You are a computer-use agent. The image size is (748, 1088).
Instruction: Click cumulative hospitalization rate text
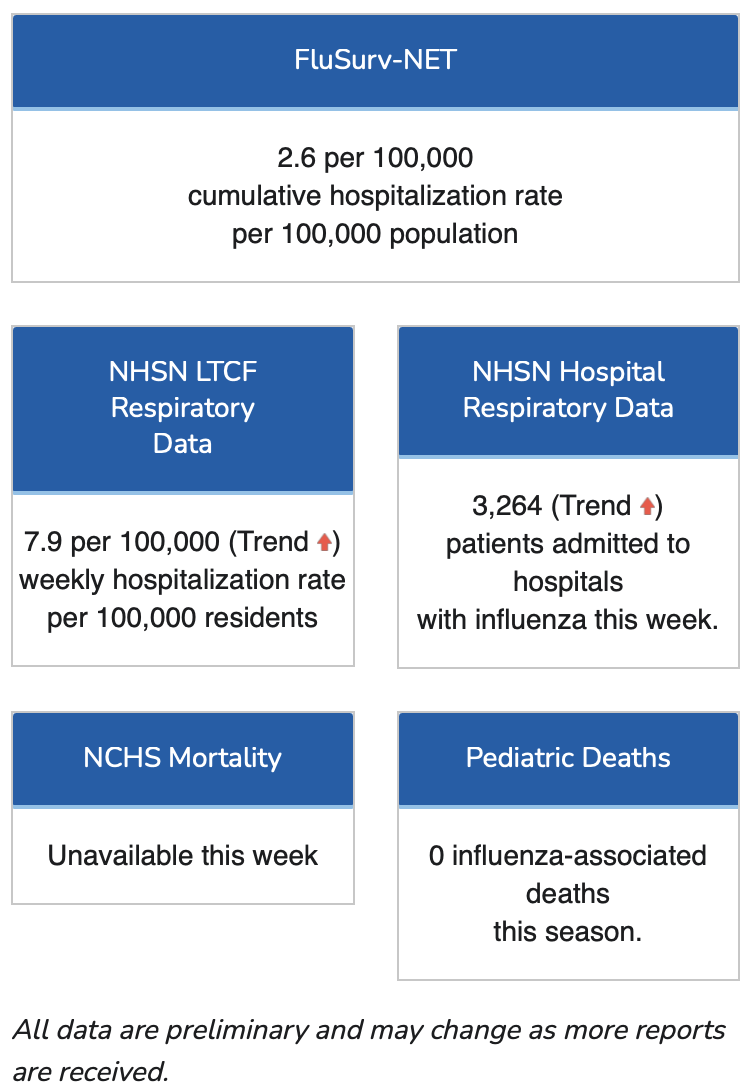375,196
